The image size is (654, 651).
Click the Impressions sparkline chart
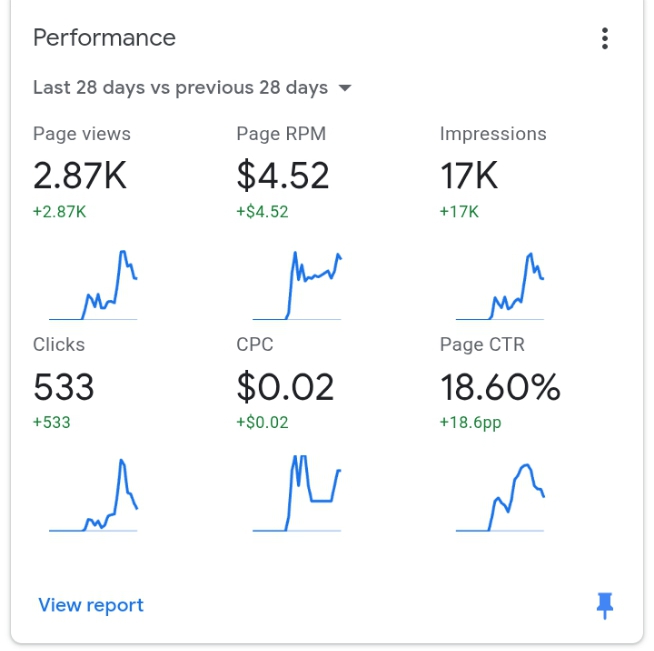[497, 285]
